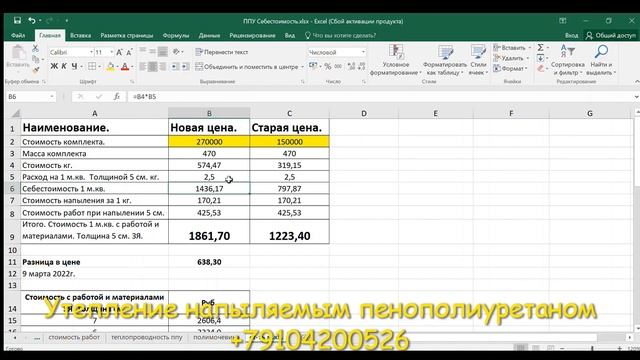Image resolution: width=640 pixels, height=360 pixels.
Task: Undo the last action
Action: point(32,20)
